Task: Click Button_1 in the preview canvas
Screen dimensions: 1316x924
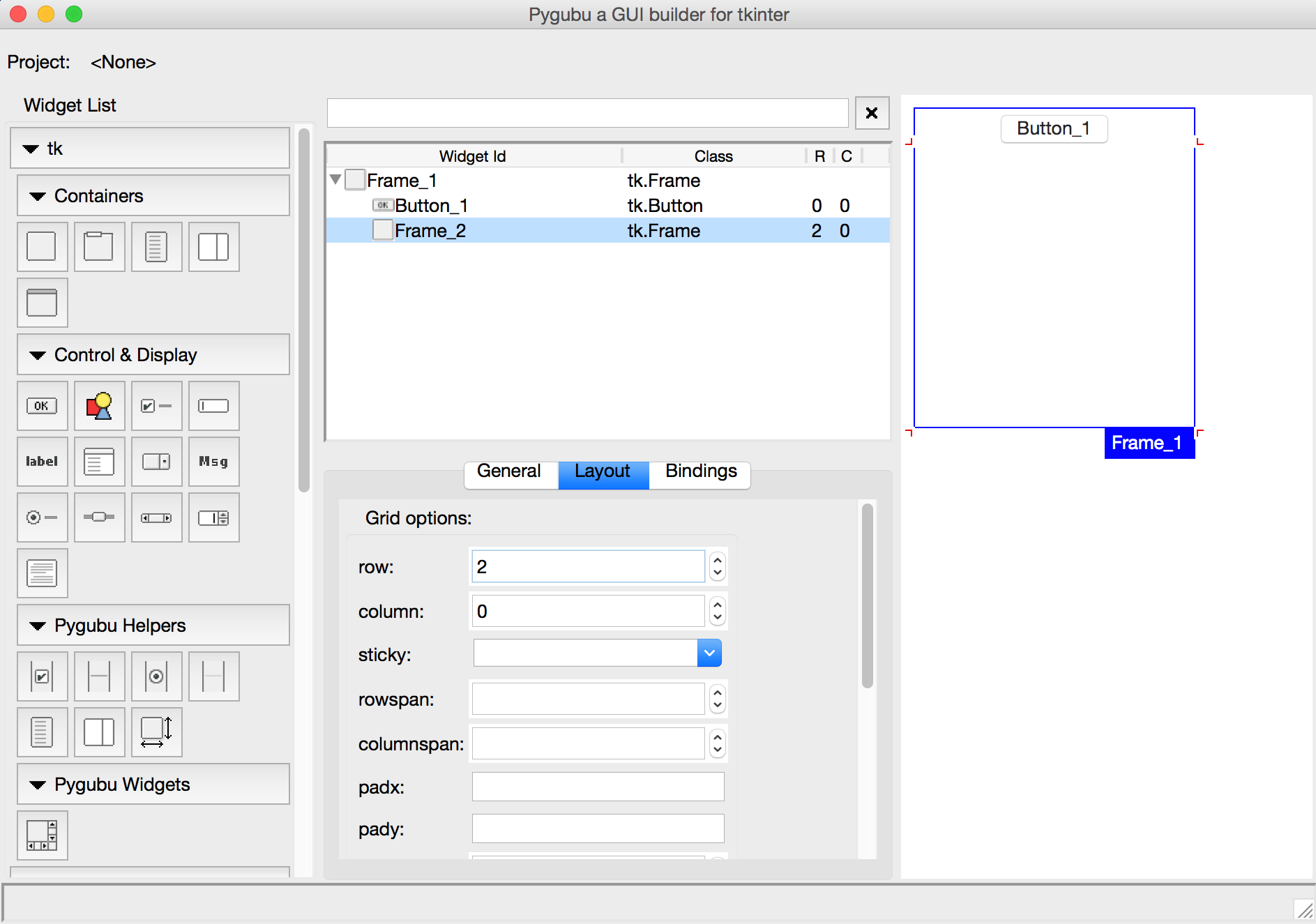Action: pos(1054,129)
